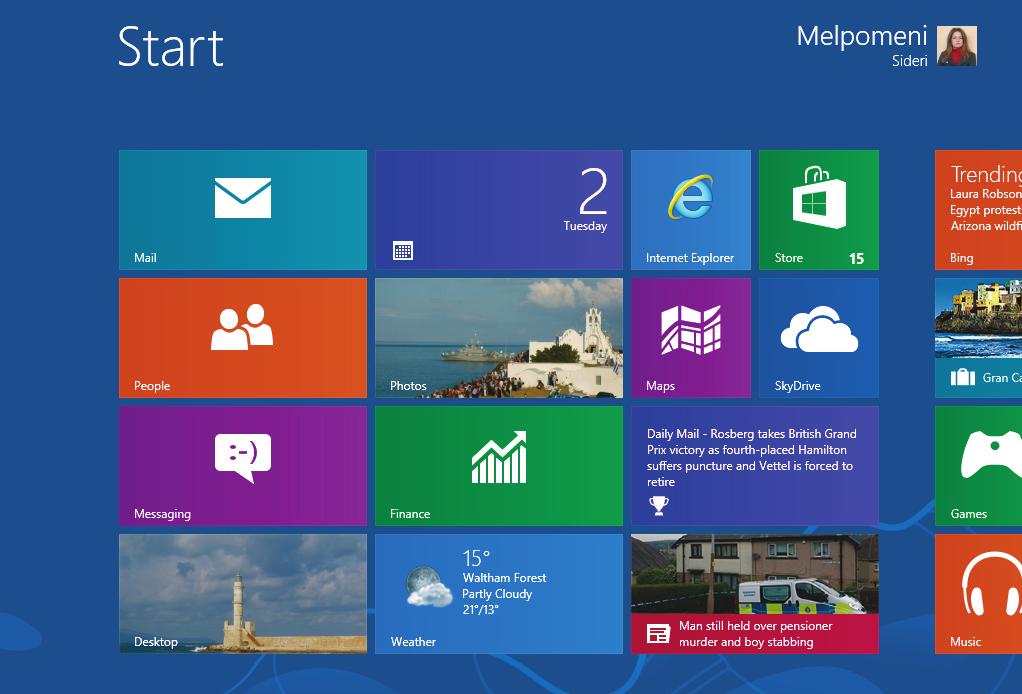Launch Internet Explorer tile
This screenshot has height=694, width=1022.
pyautogui.click(x=691, y=210)
